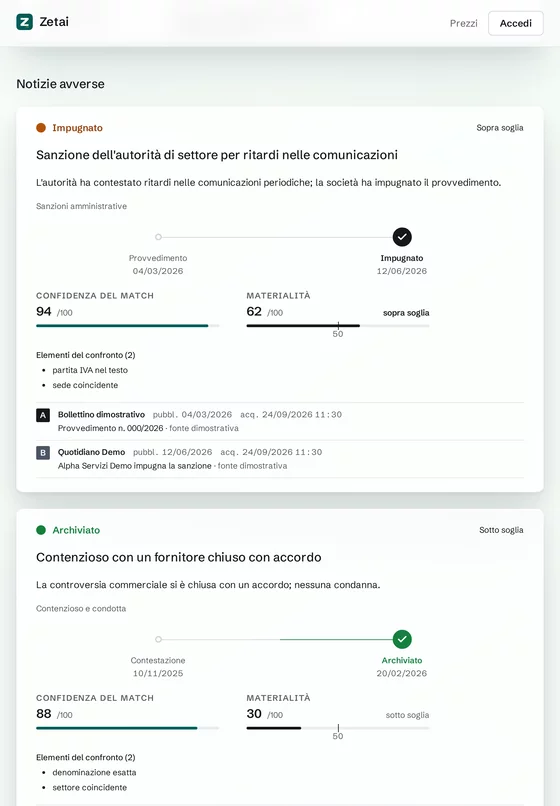
Task: Click the green Archiviato status dot
Action: [x=41, y=530]
